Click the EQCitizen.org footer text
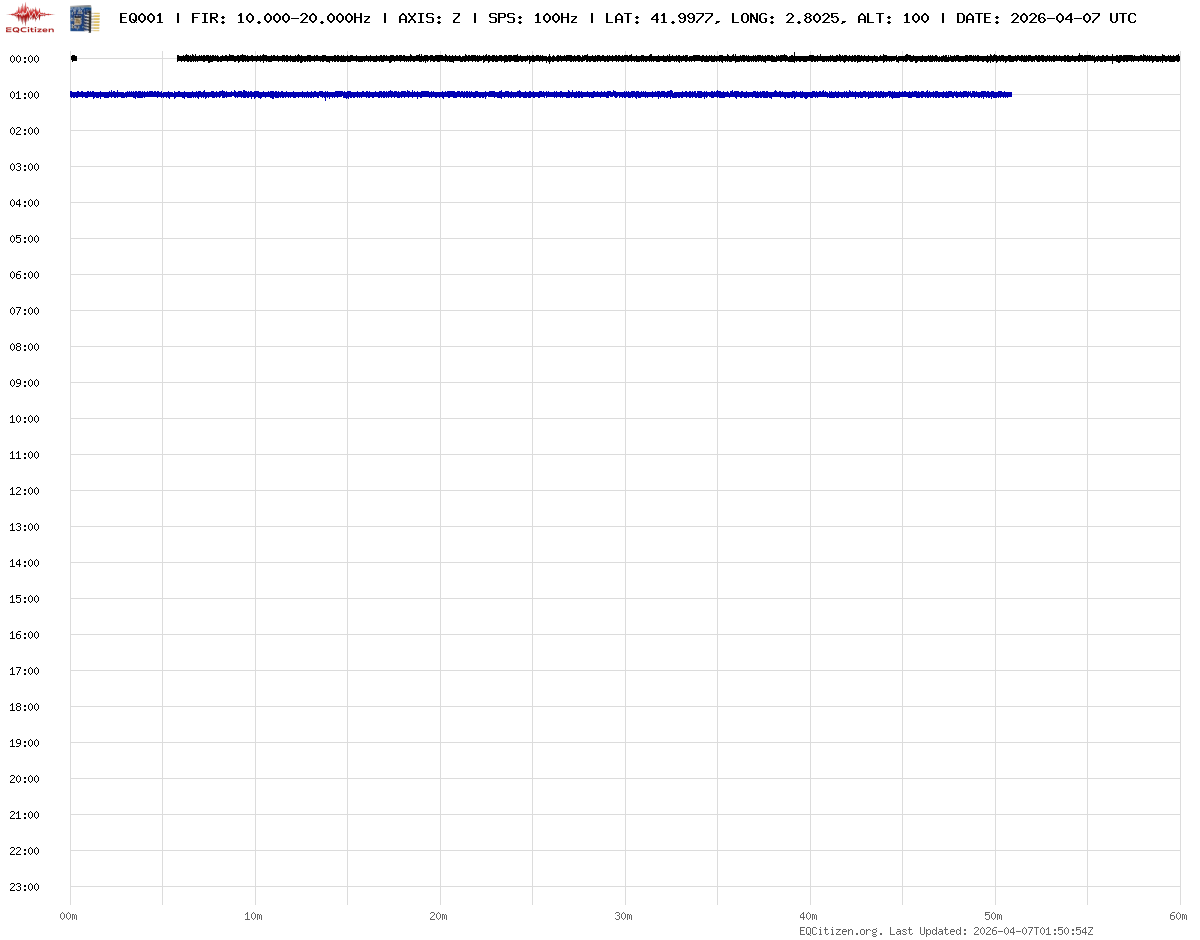1200x940 pixels. tap(840, 931)
